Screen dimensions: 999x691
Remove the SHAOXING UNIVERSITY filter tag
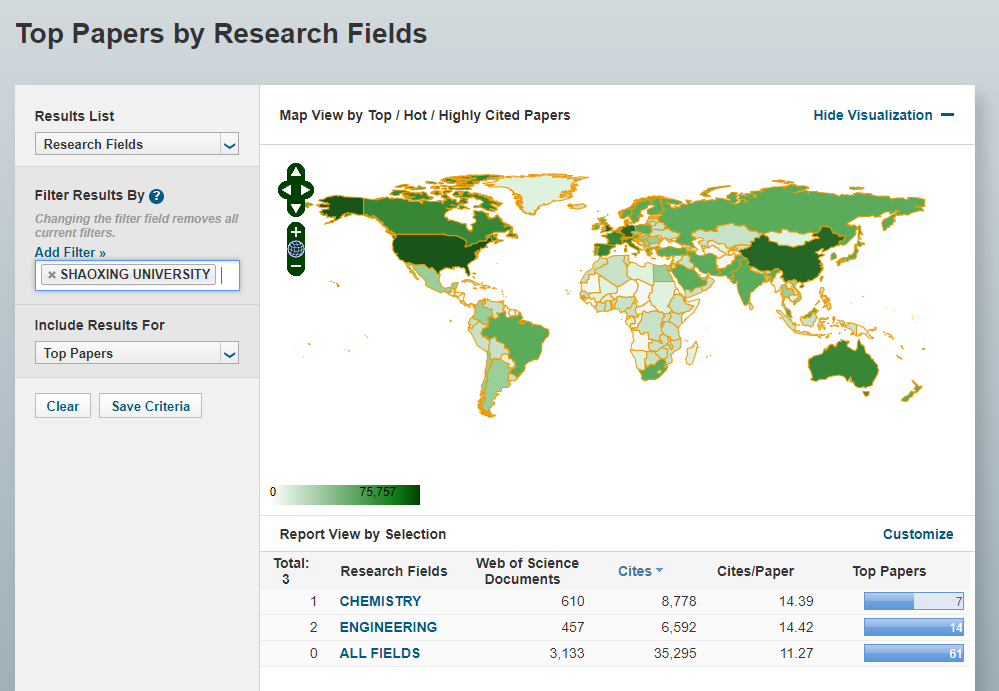pos(52,275)
